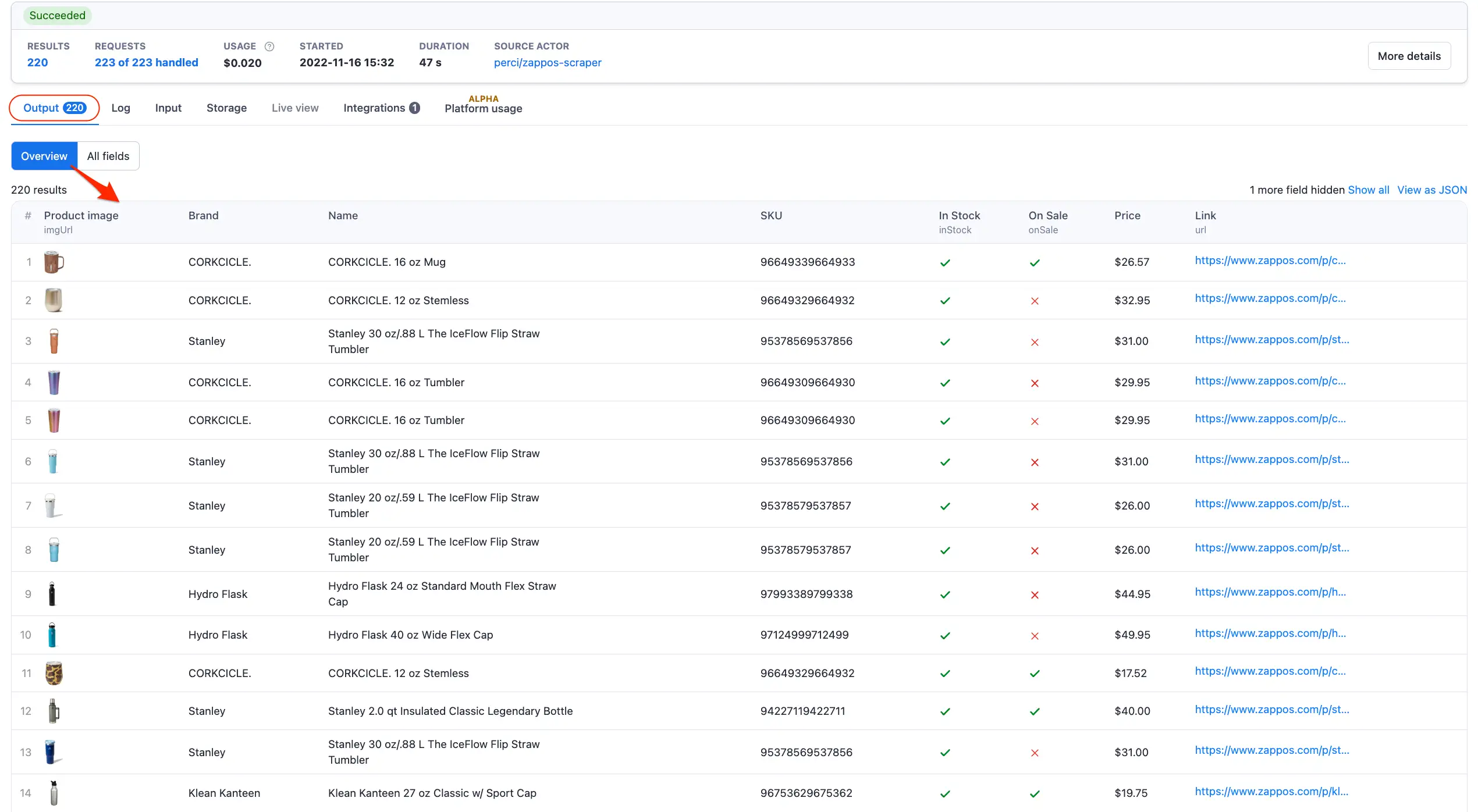This screenshot has width=1478, height=812.
Task: Click In Stock checkmark for Klean Kanteen row
Action: 945,794
